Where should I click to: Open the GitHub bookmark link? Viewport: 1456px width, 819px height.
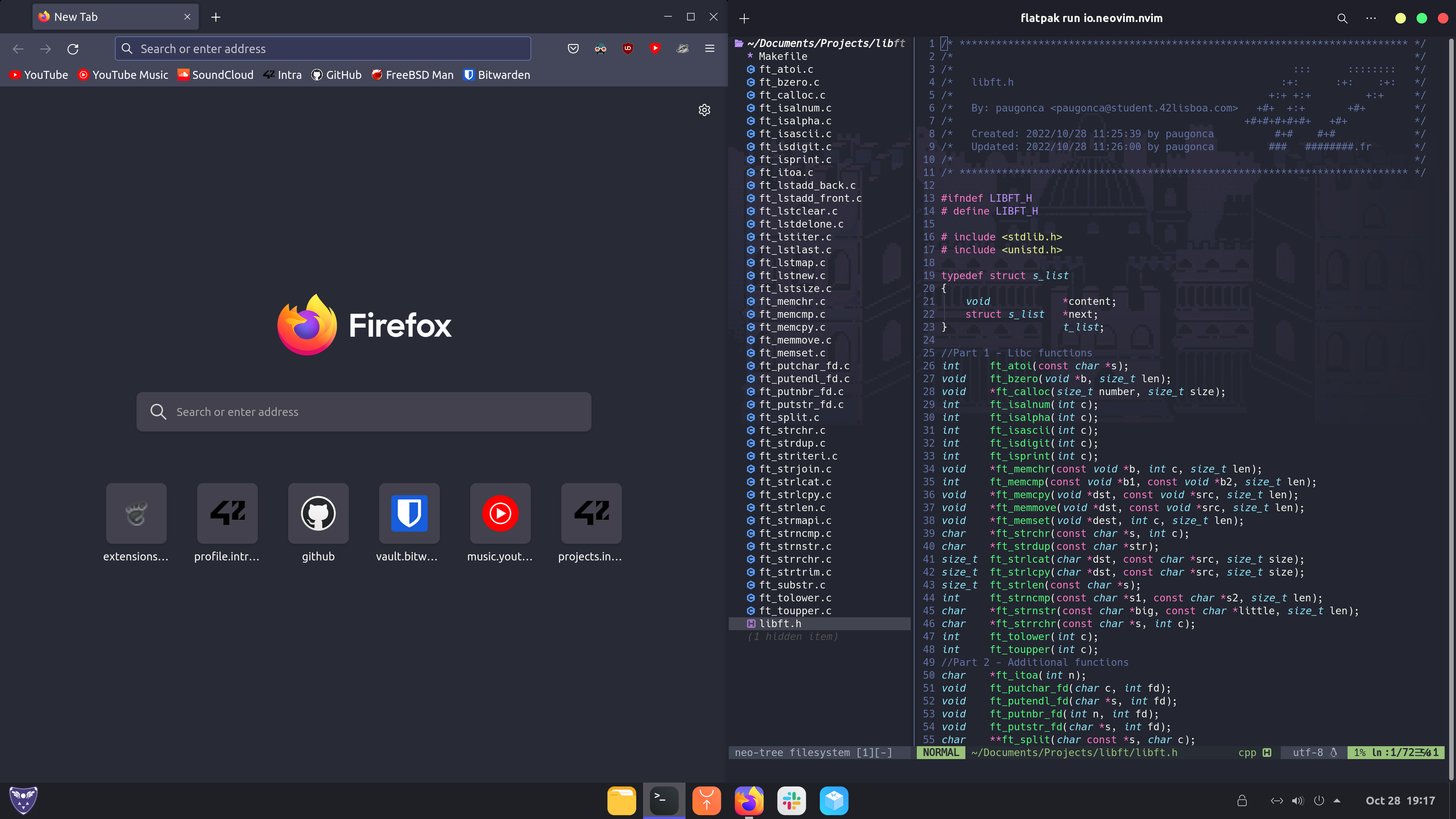tap(337, 75)
